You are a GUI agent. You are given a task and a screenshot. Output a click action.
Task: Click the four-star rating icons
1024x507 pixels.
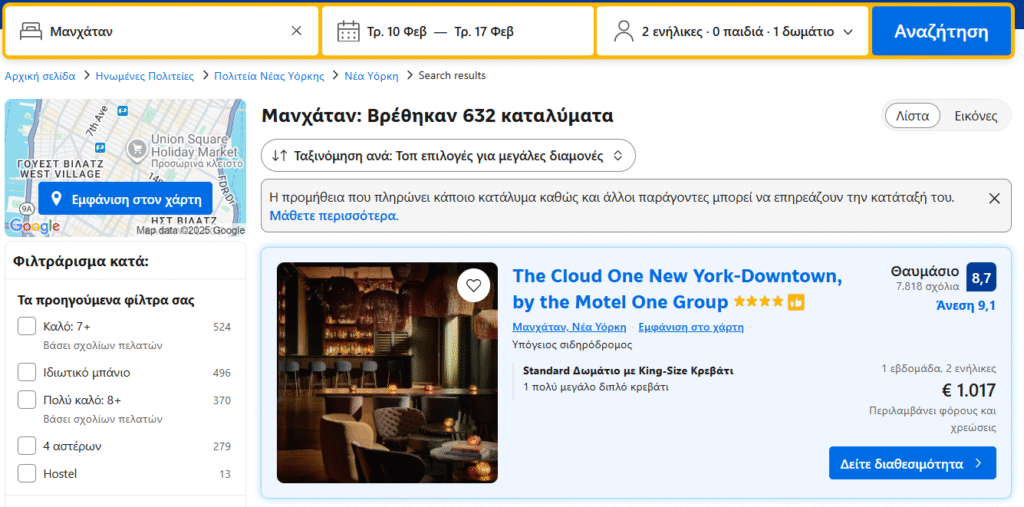(x=758, y=302)
